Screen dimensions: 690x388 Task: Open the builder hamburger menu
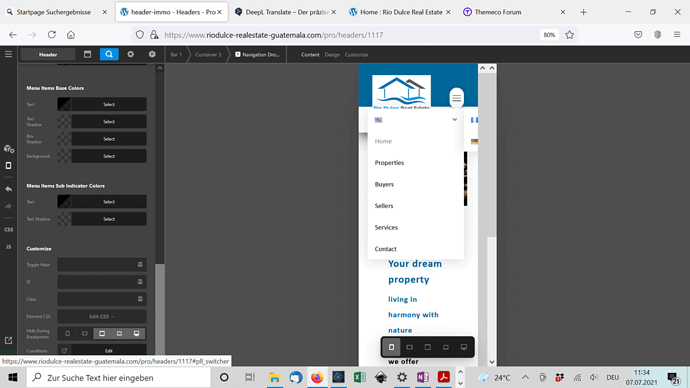click(x=8, y=54)
